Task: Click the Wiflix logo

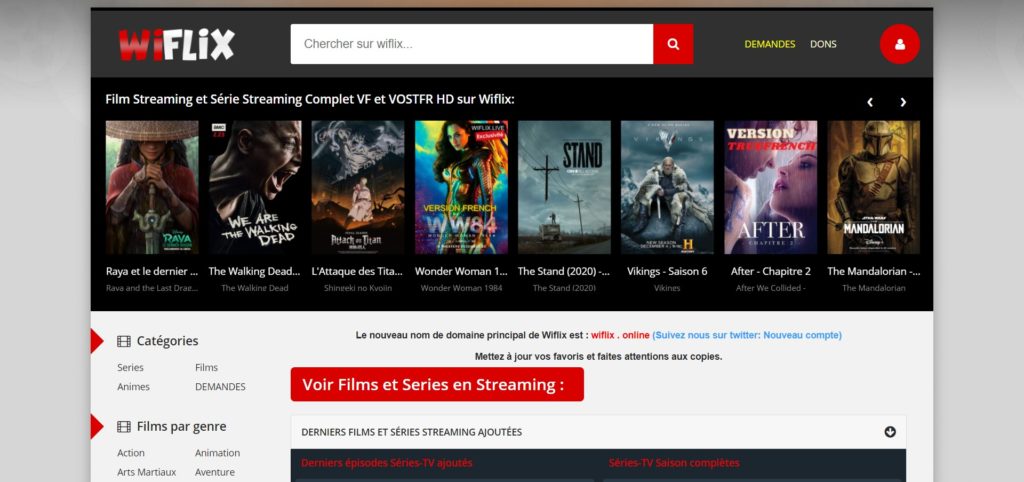Action: click(x=176, y=44)
